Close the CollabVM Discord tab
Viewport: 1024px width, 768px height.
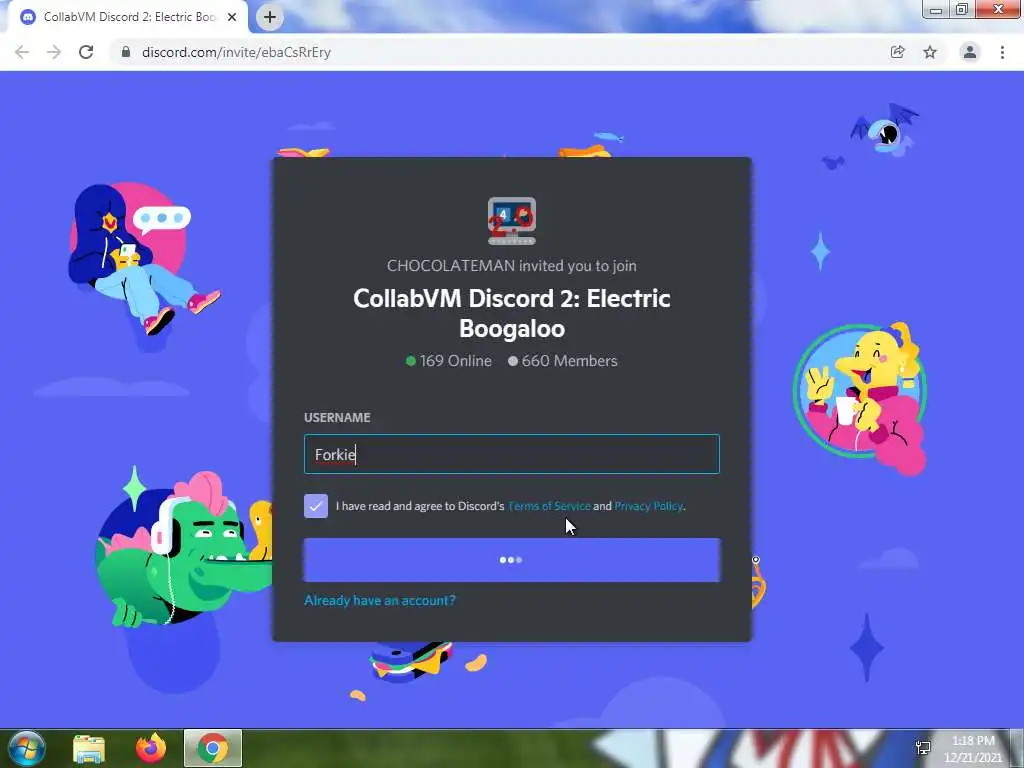point(232,17)
